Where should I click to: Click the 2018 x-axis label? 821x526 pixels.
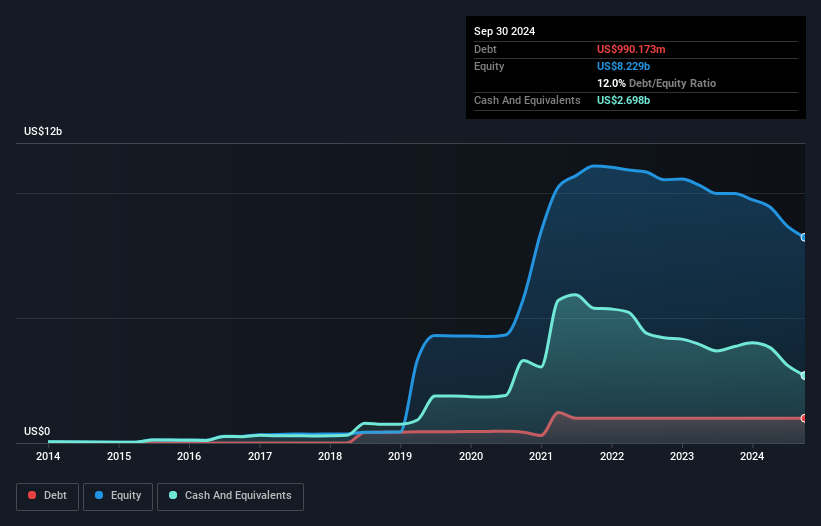click(330, 456)
